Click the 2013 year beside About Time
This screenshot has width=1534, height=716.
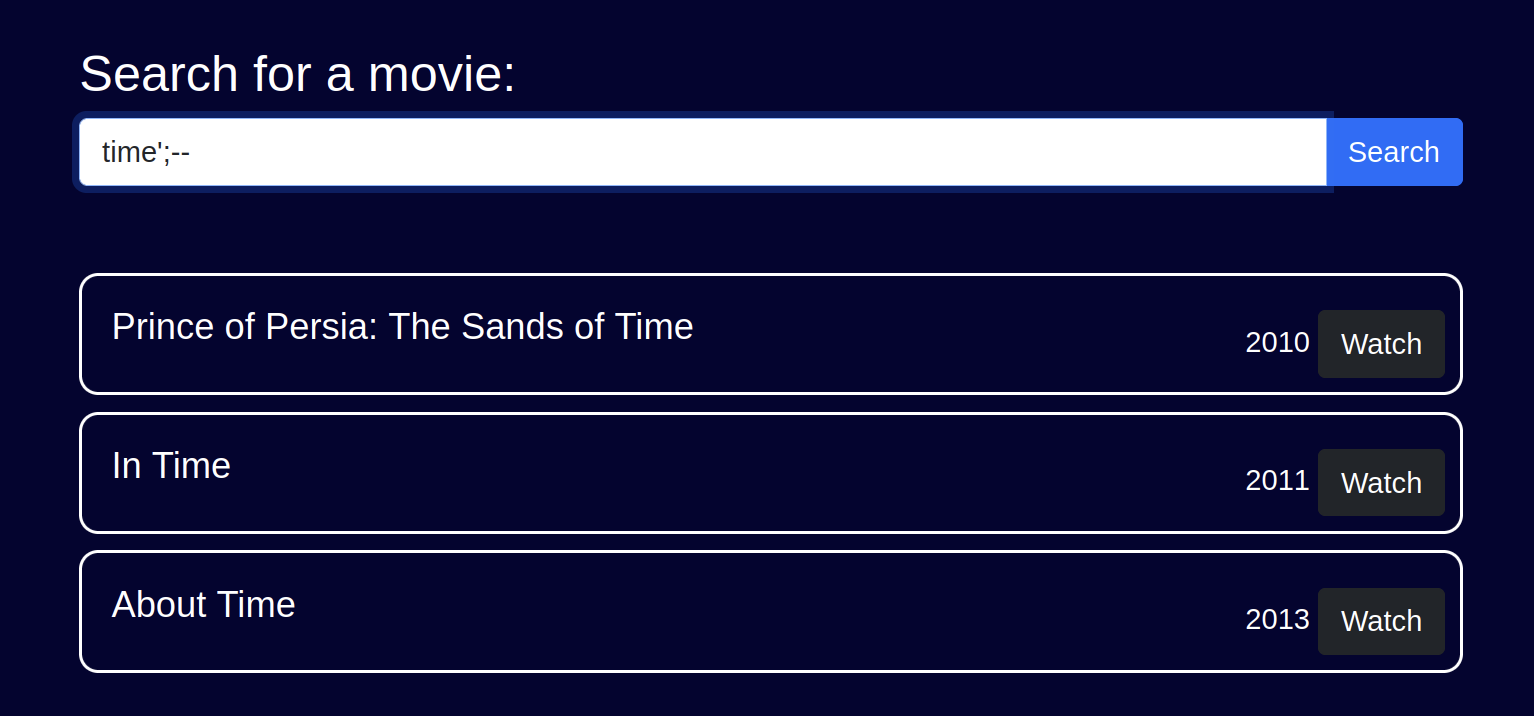[x=1277, y=620]
